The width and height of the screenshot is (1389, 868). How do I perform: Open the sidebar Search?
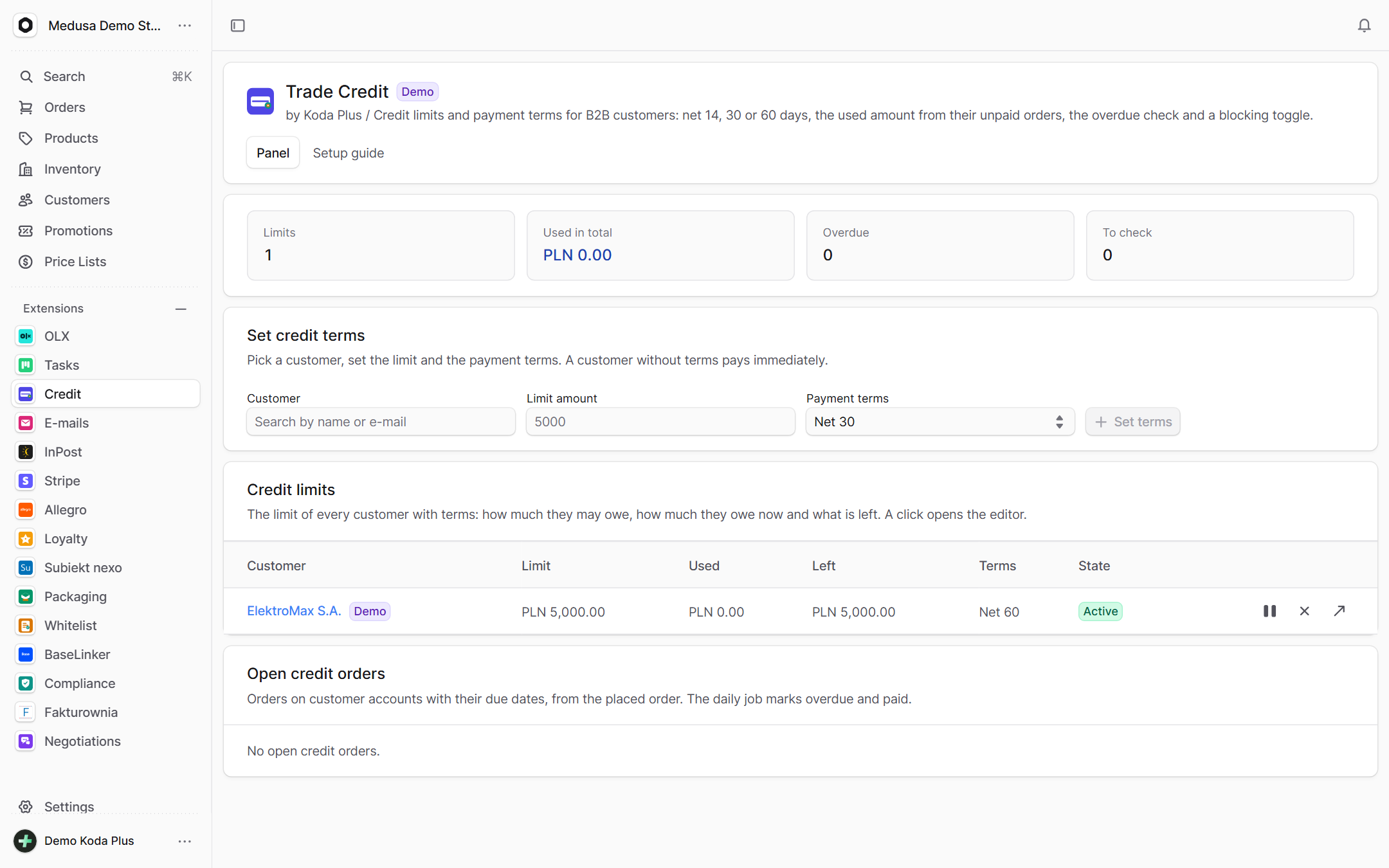(106, 77)
